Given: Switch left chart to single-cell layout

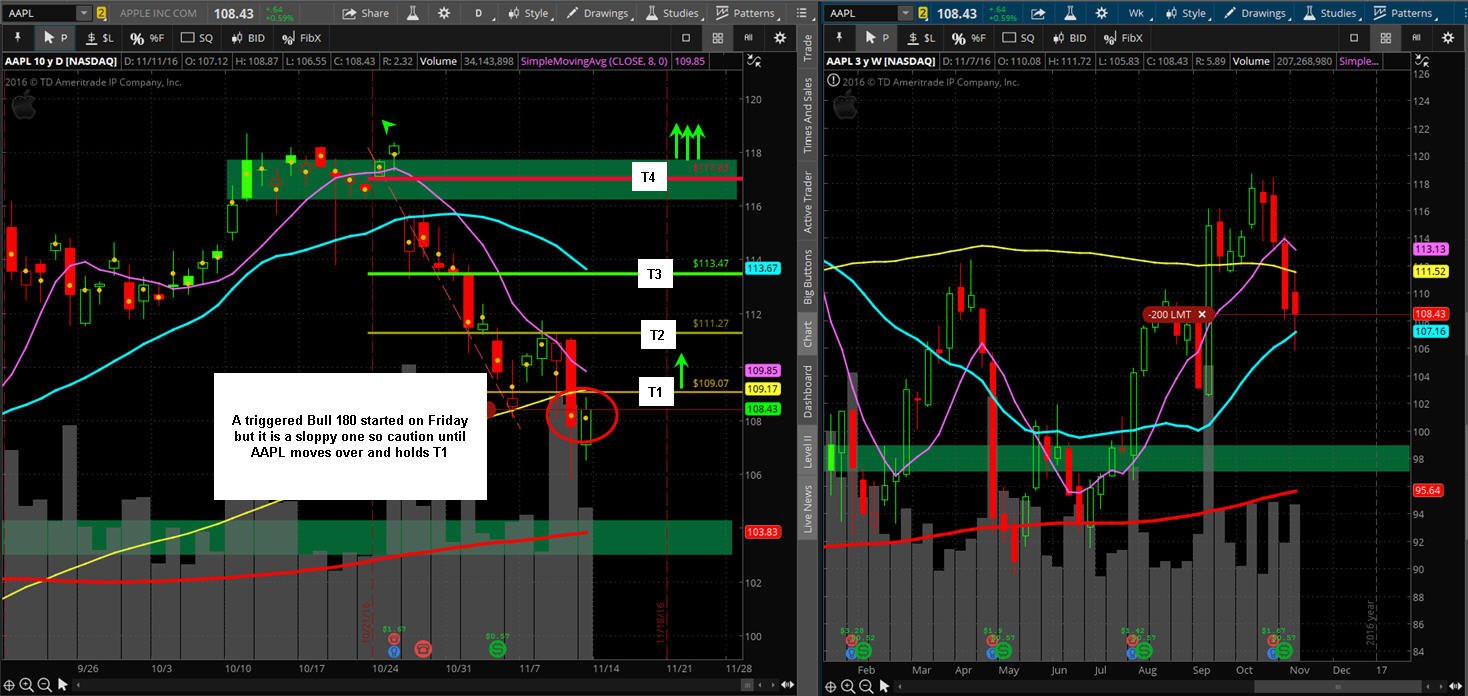Looking at the screenshot, I should tap(686, 37).
